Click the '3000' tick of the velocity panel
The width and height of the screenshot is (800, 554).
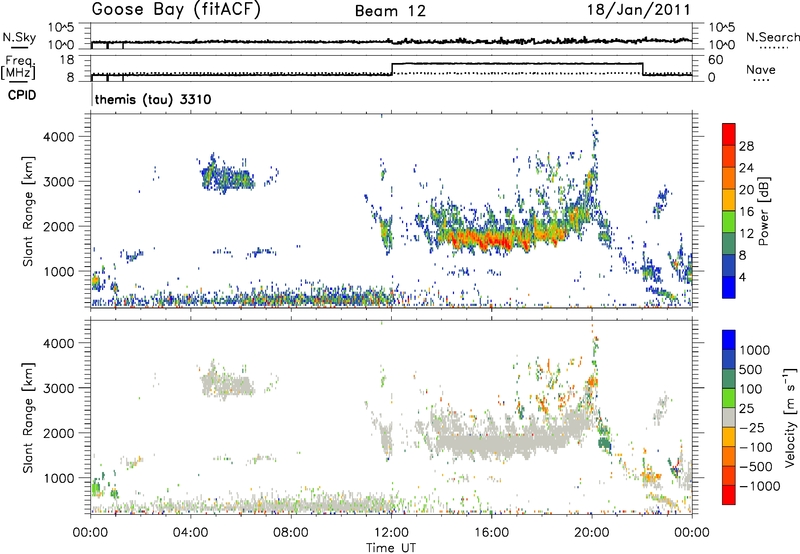coord(59,388)
